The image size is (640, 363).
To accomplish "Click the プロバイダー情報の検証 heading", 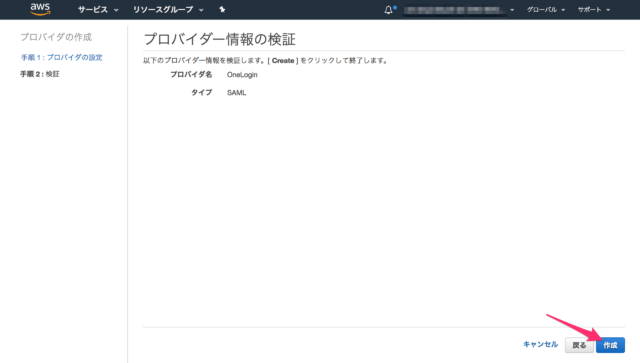I will point(220,39).
